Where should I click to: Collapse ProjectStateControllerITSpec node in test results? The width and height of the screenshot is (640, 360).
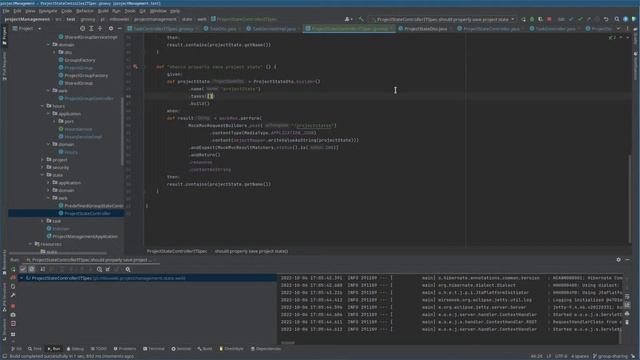(x=21, y=278)
